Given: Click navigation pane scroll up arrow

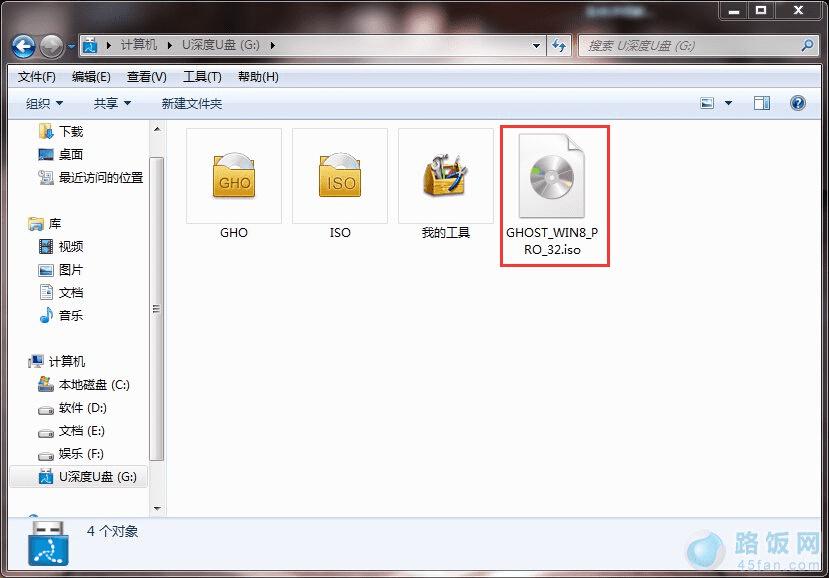Looking at the screenshot, I should pyautogui.click(x=157, y=129).
